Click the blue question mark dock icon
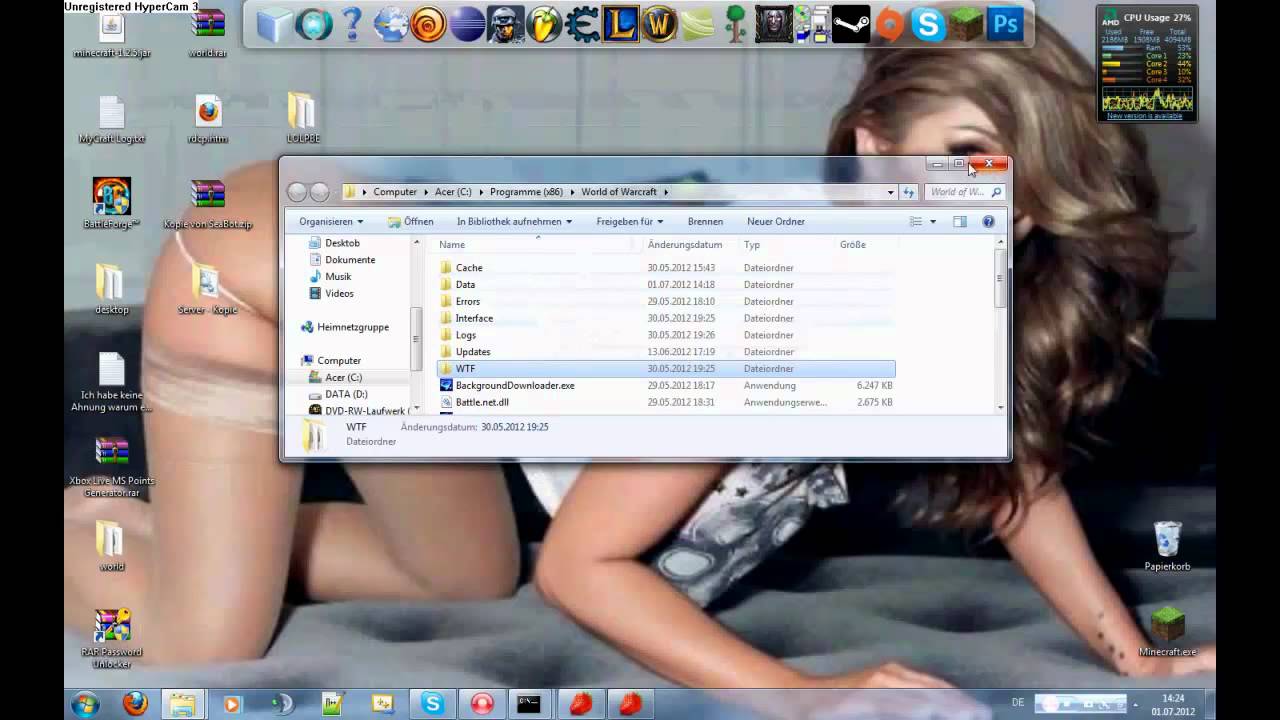Image resolution: width=1280 pixels, height=720 pixels. [351, 24]
